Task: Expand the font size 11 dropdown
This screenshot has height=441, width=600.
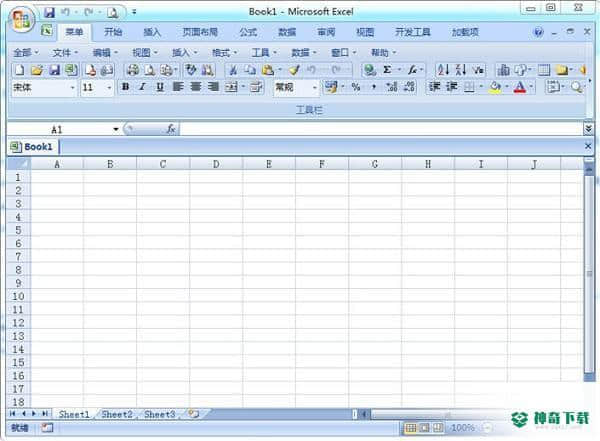Action: 109,88
